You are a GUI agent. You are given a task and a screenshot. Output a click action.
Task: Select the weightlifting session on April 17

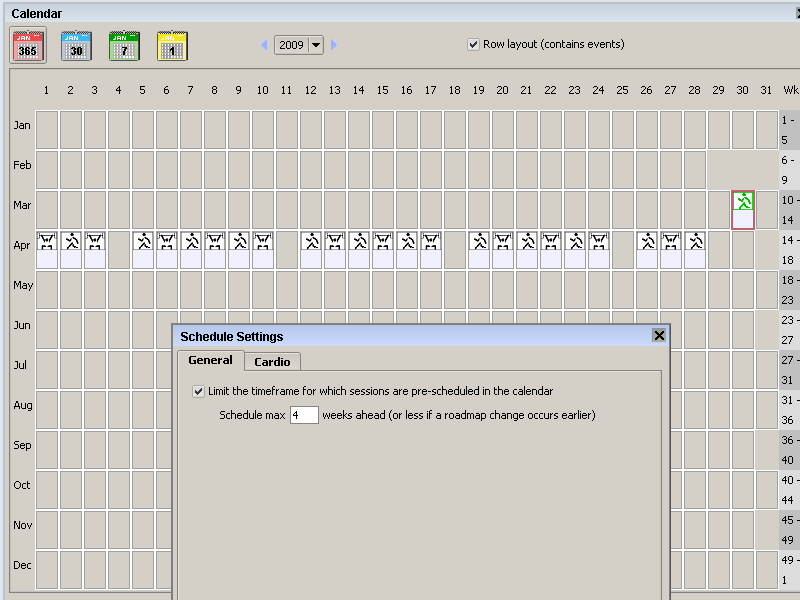(431, 242)
